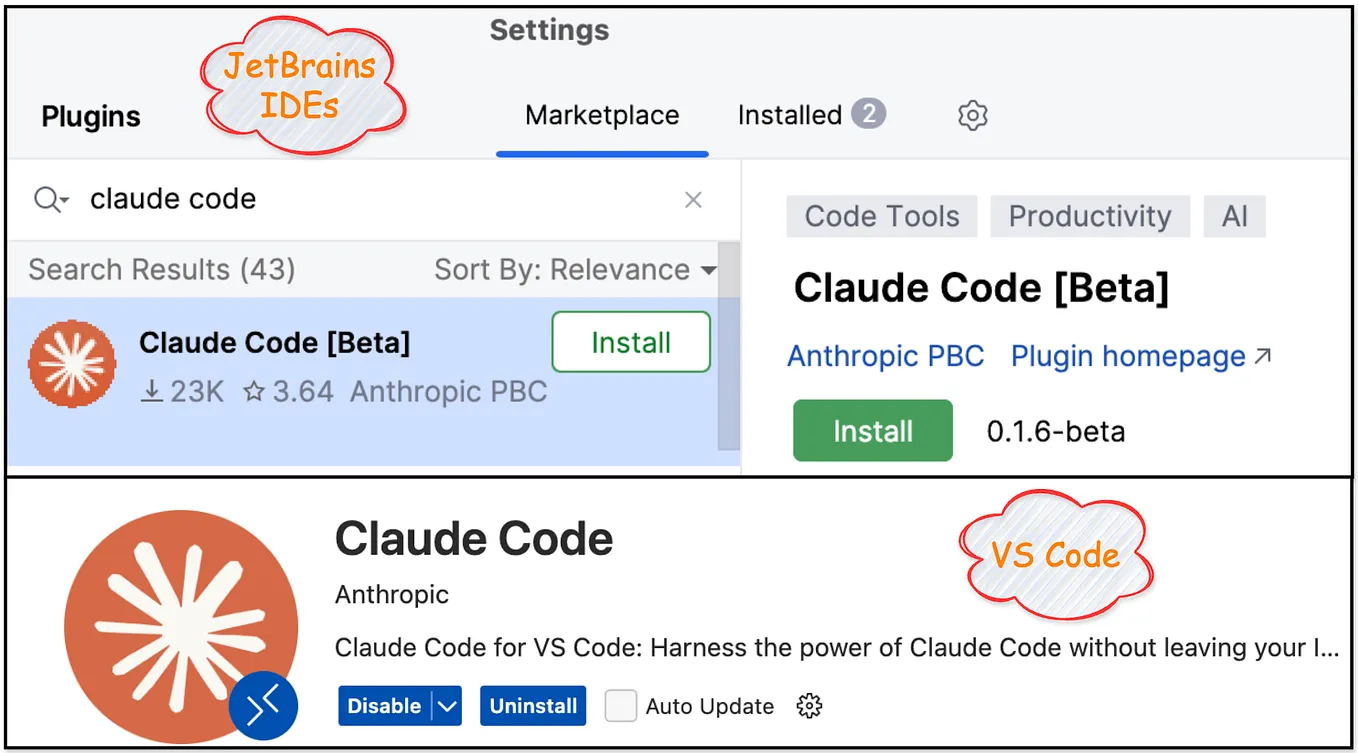The height and width of the screenshot is (753, 1358).
Task: Click inside the claude code search field
Action: click(300, 199)
